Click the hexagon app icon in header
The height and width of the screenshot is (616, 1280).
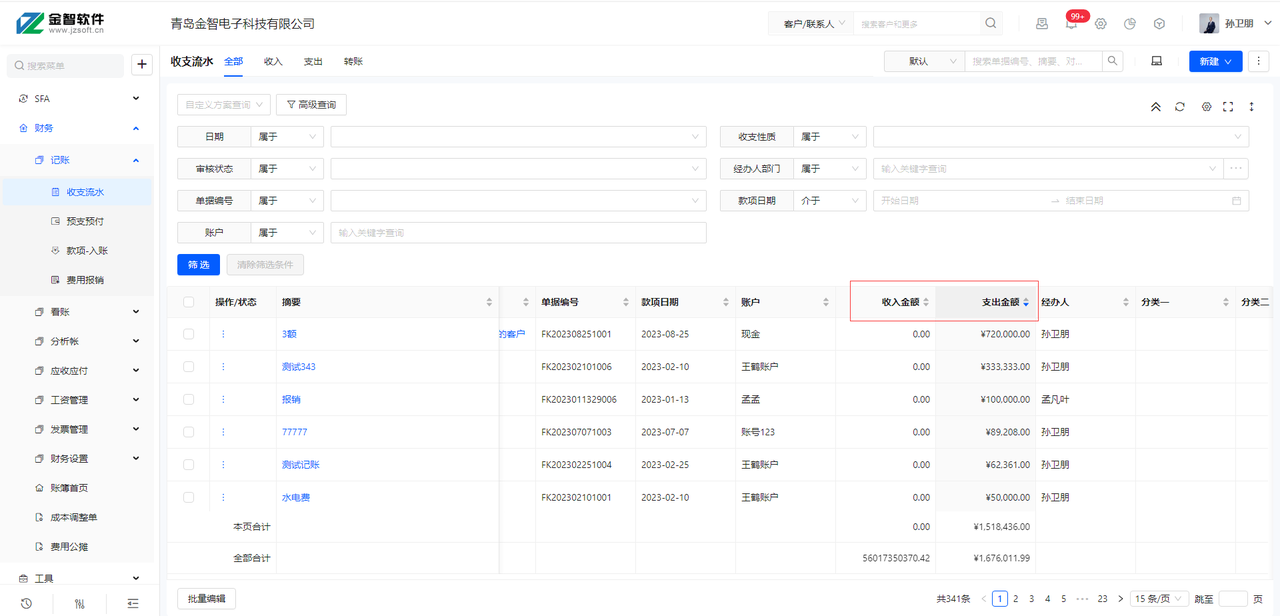[1159, 23]
